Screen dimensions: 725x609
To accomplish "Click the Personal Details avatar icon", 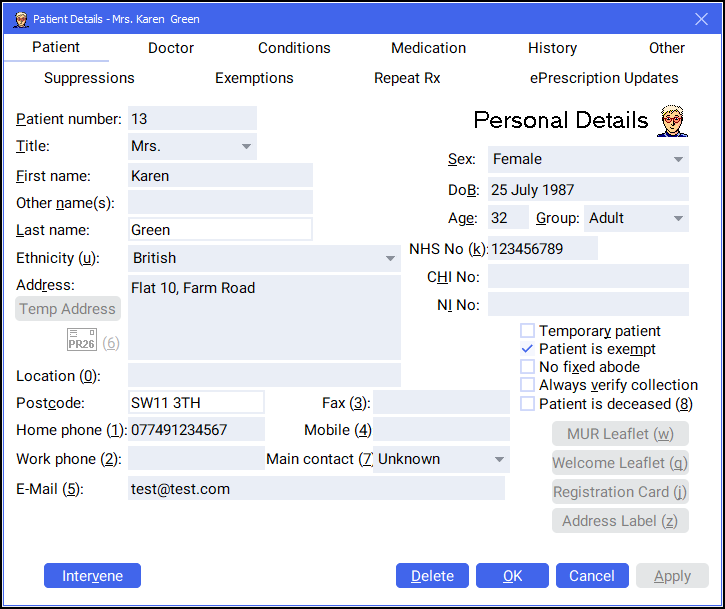I will tap(673, 121).
